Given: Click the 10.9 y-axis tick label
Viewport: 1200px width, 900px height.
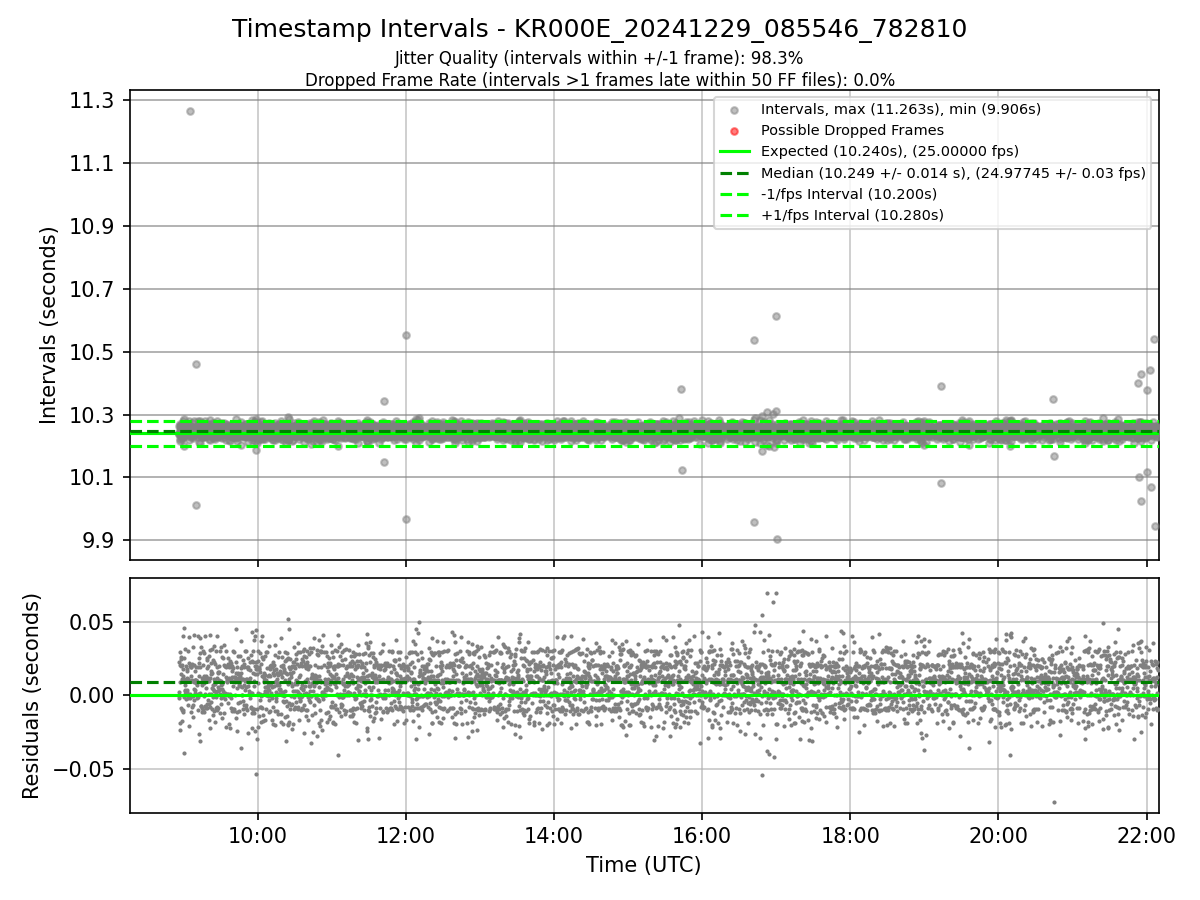Looking at the screenshot, I should 93,226.
